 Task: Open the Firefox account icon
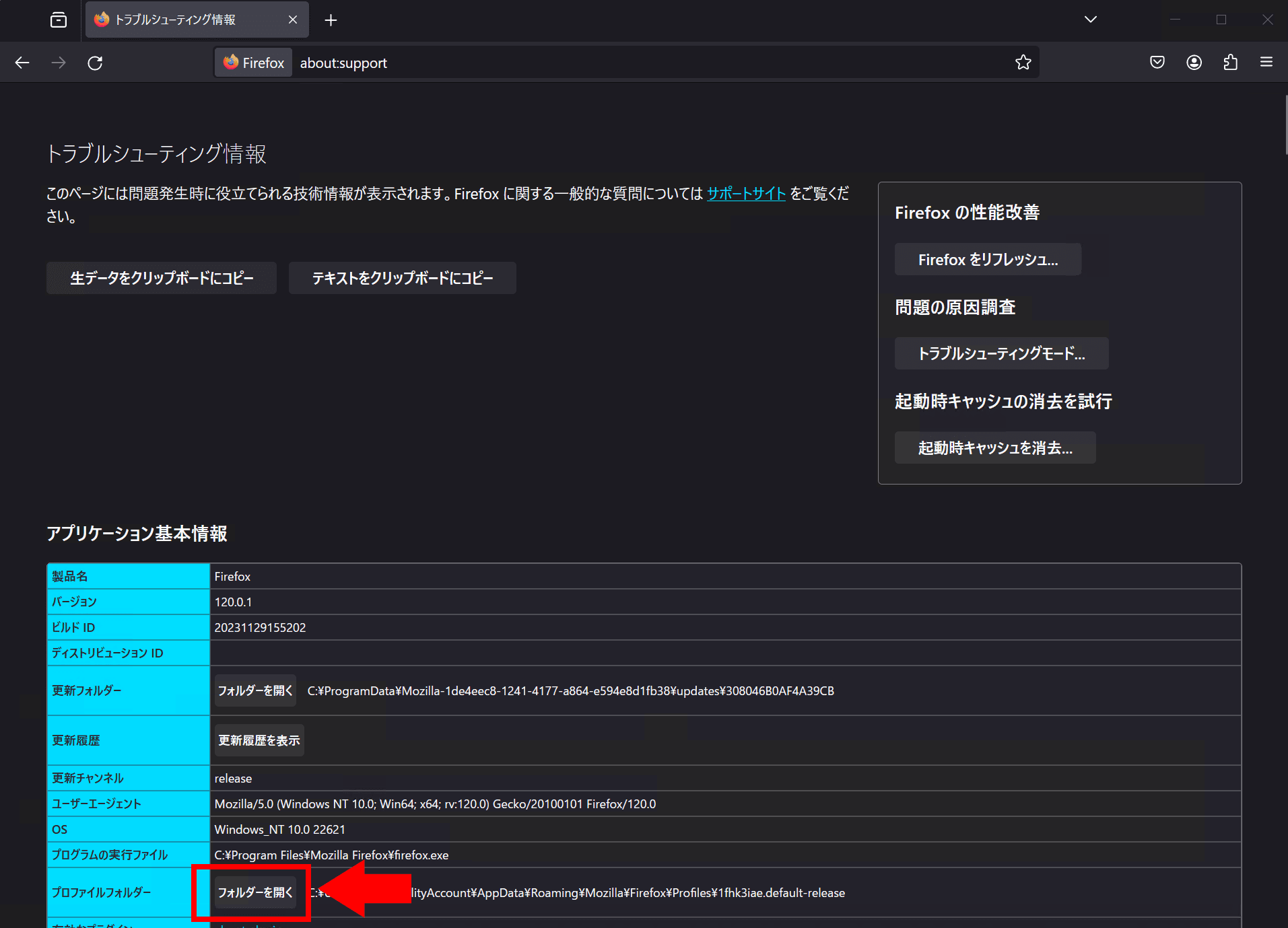pyautogui.click(x=1194, y=63)
